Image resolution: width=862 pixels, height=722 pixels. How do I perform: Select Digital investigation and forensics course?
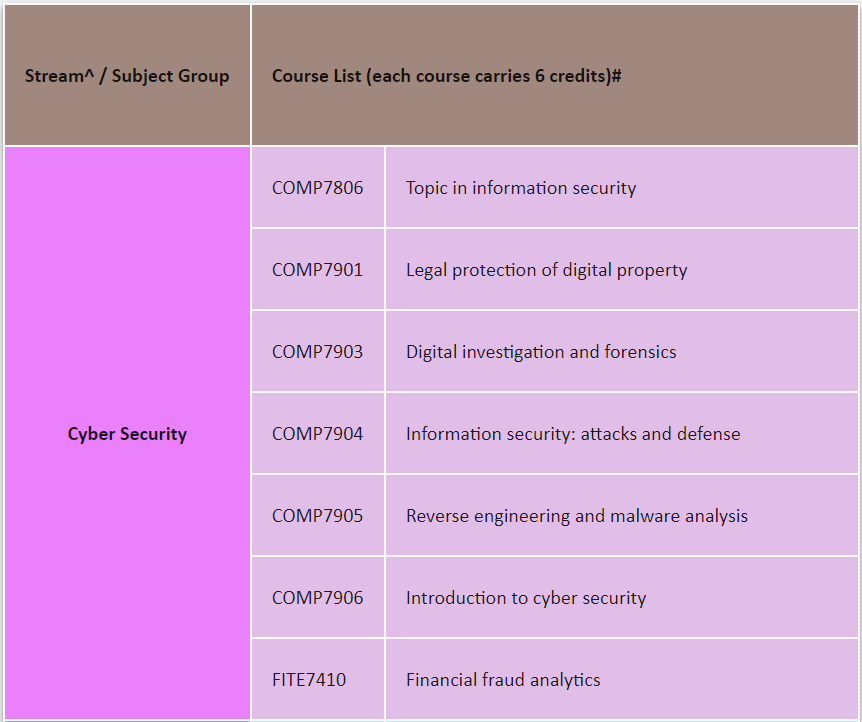coord(540,352)
